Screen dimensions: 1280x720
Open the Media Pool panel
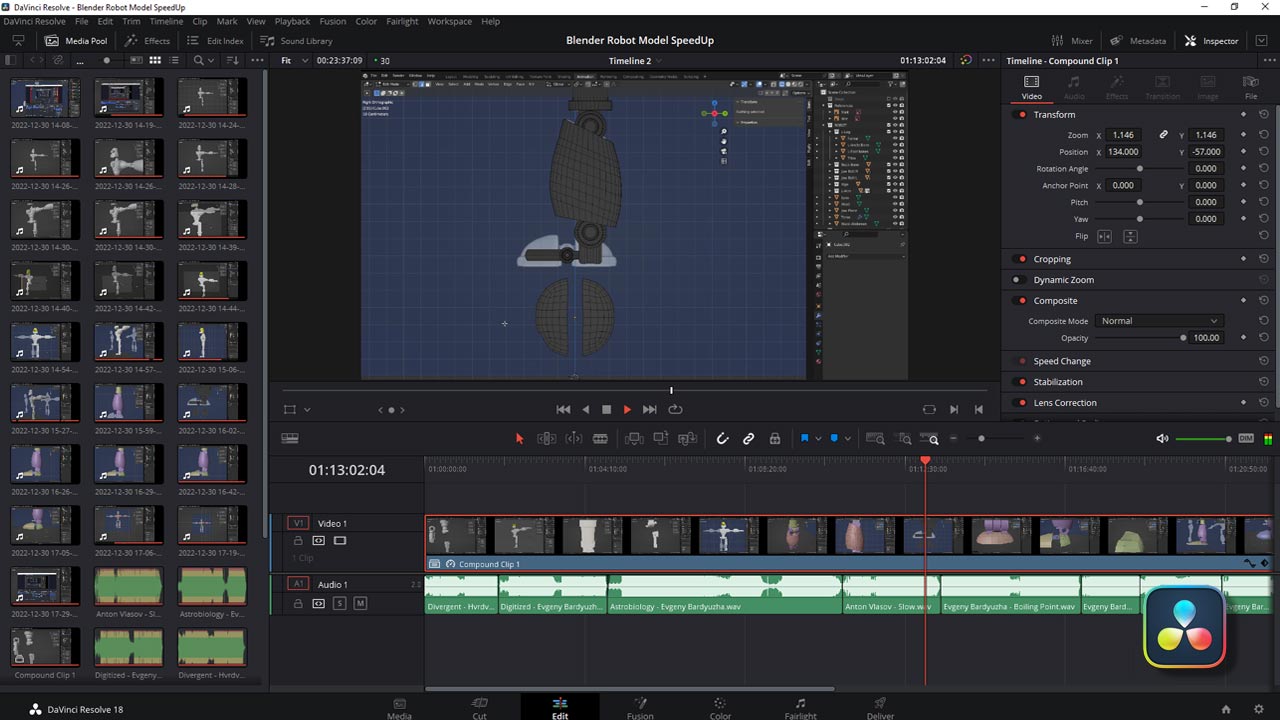(76, 41)
